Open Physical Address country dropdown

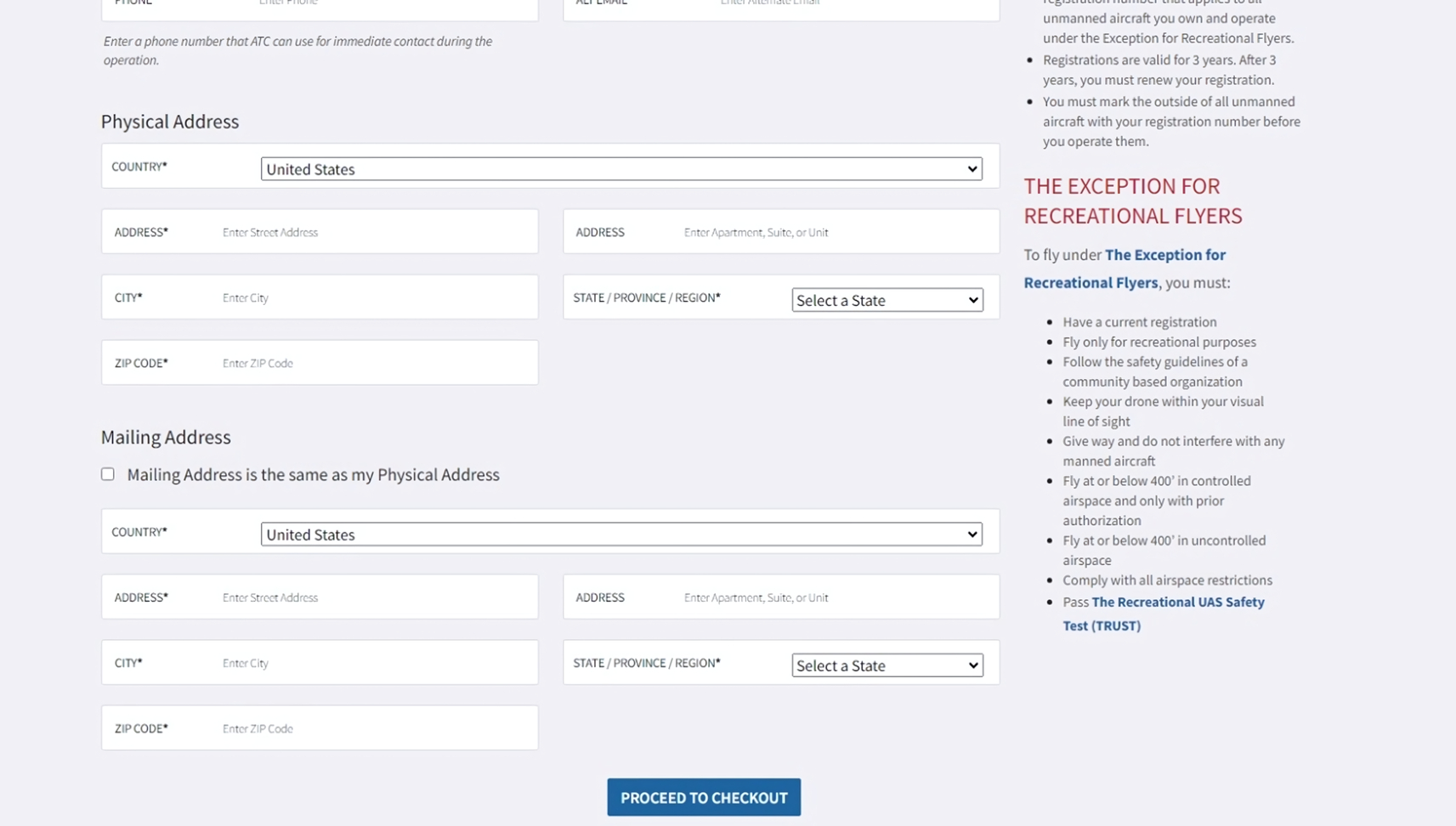tap(620, 169)
